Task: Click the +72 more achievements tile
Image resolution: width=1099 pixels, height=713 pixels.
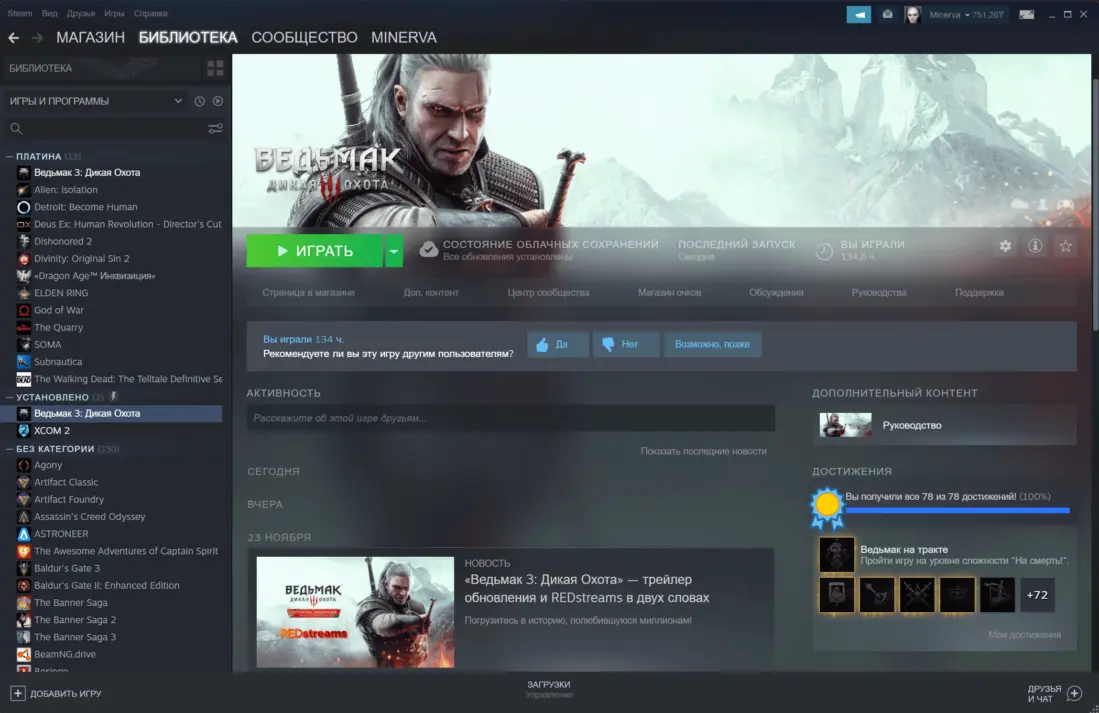Action: (x=1037, y=595)
